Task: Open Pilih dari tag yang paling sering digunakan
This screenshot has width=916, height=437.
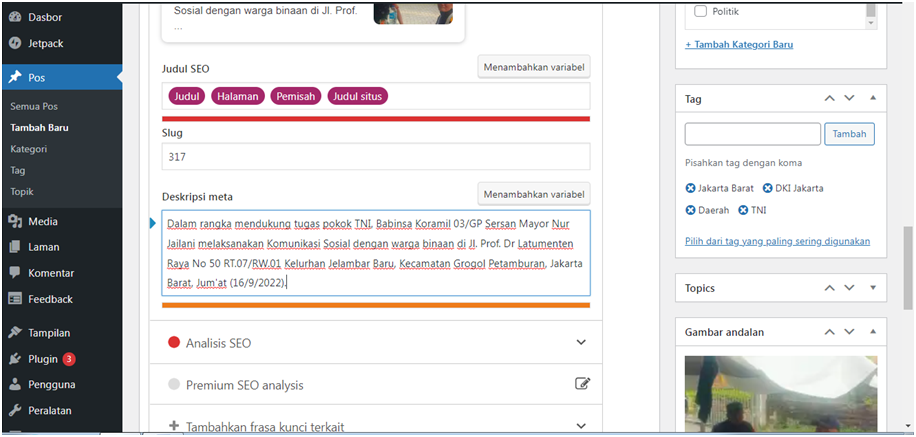Action: (777, 241)
